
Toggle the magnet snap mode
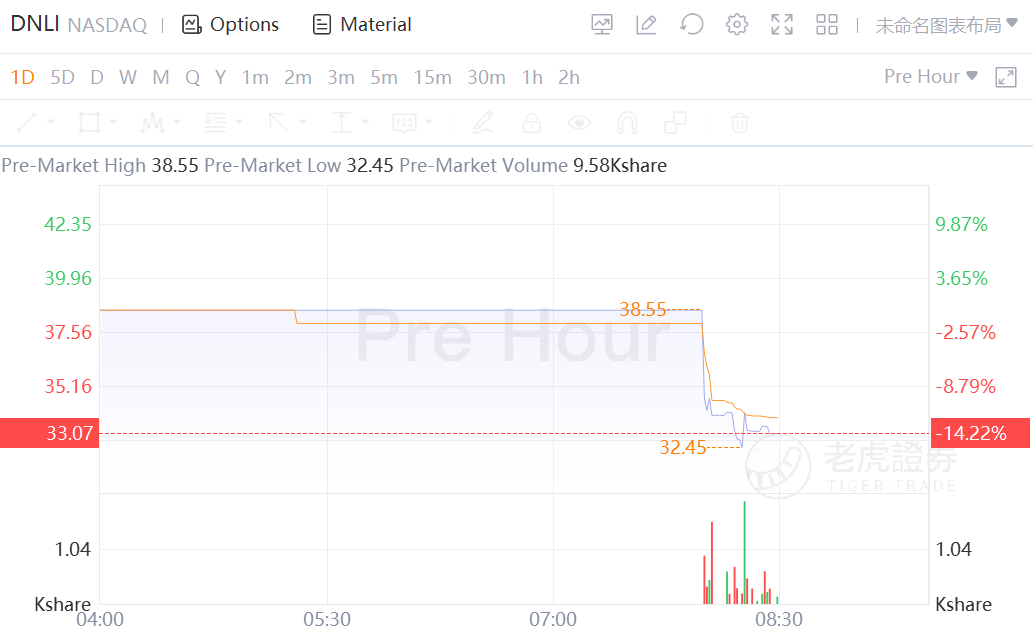point(627,123)
